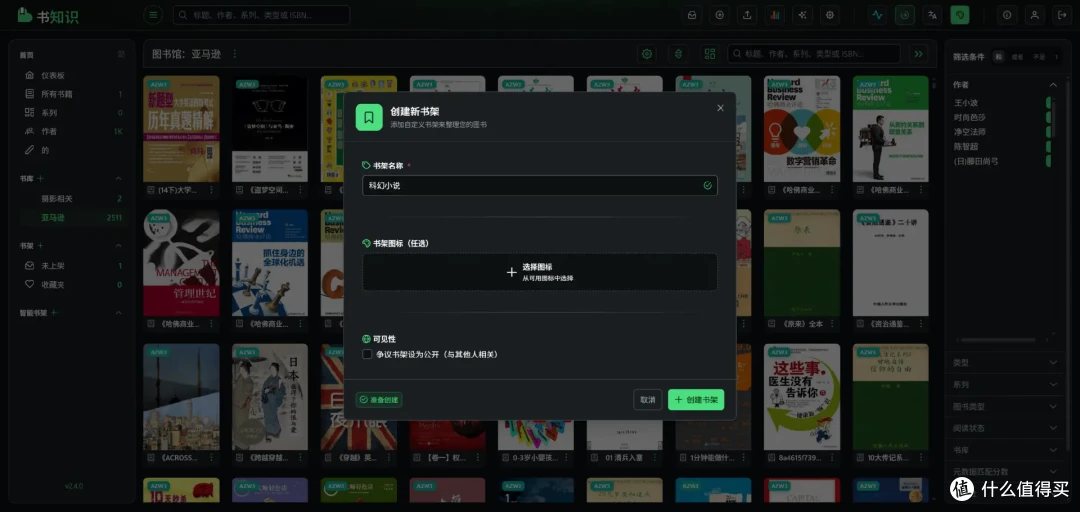Close the 创建新书架 dialog with X
The image size is (1080, 512).
coord(720,108)
